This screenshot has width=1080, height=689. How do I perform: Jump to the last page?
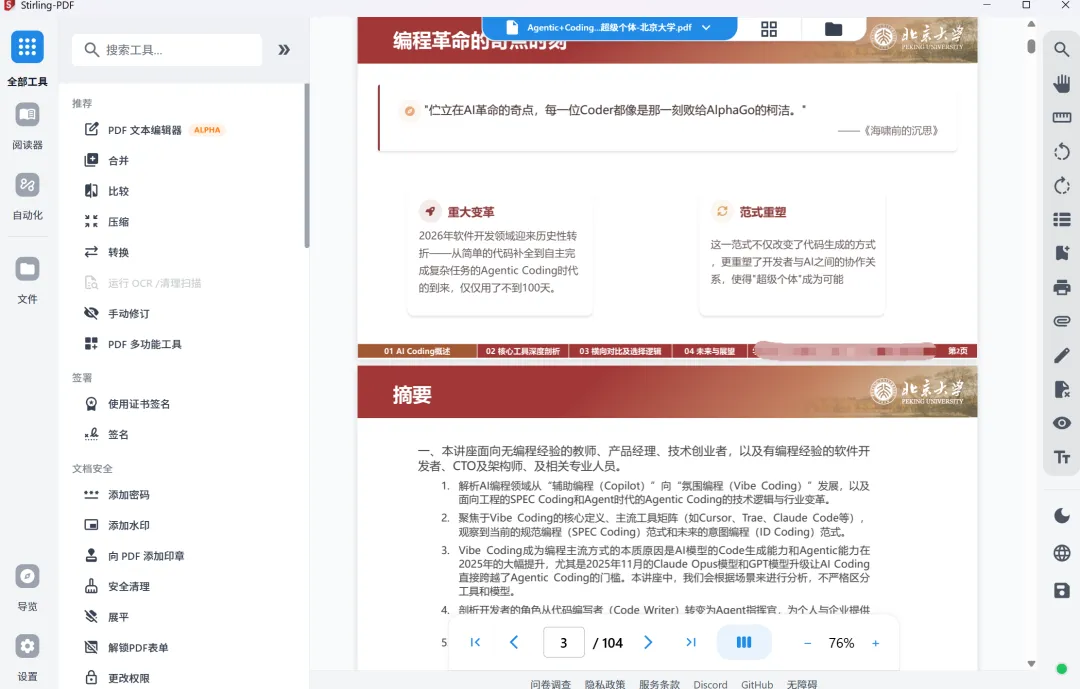click(x=691, y=642)
